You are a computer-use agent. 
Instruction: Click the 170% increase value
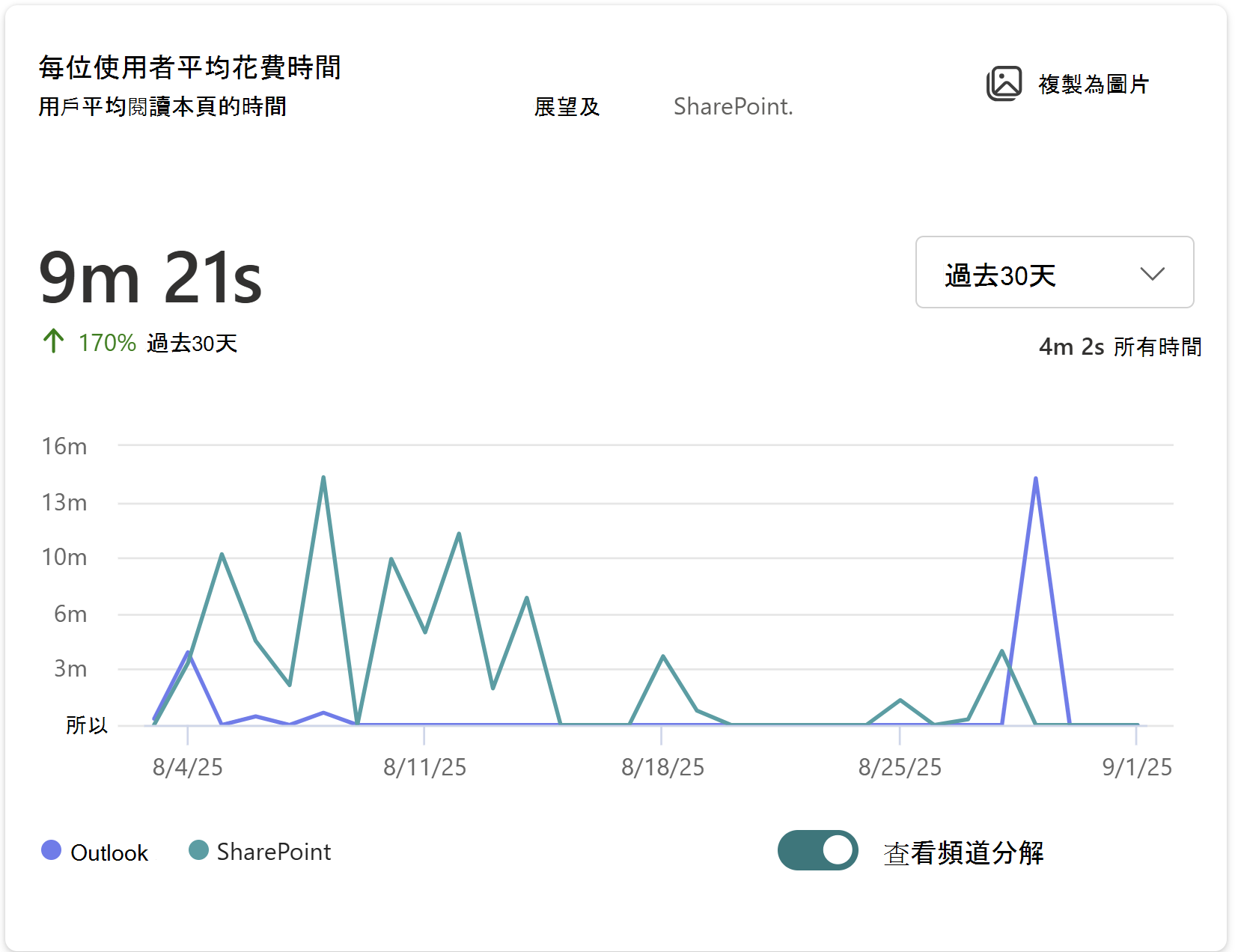(107, 343)
